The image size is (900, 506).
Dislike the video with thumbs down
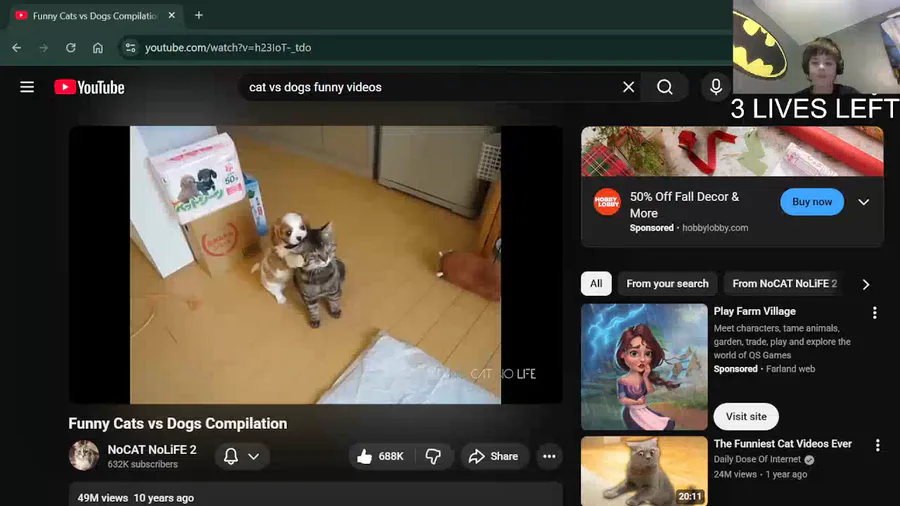[x=433, y=456]
